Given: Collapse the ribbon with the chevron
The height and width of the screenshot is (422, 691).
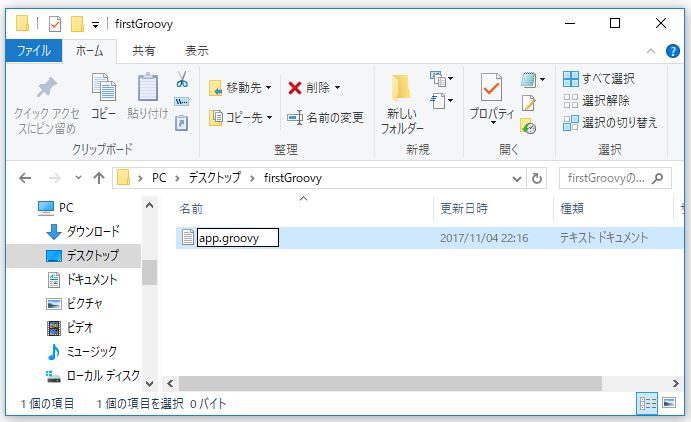Looking at the screenshot, I should pos(650,51).
